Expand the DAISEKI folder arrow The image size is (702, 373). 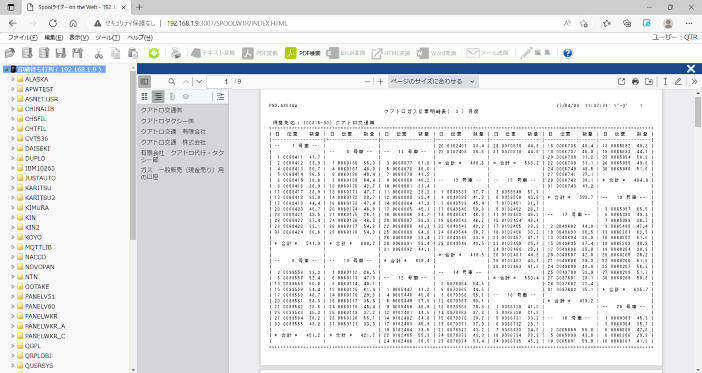pyautogui.click(x=13, y=148)
